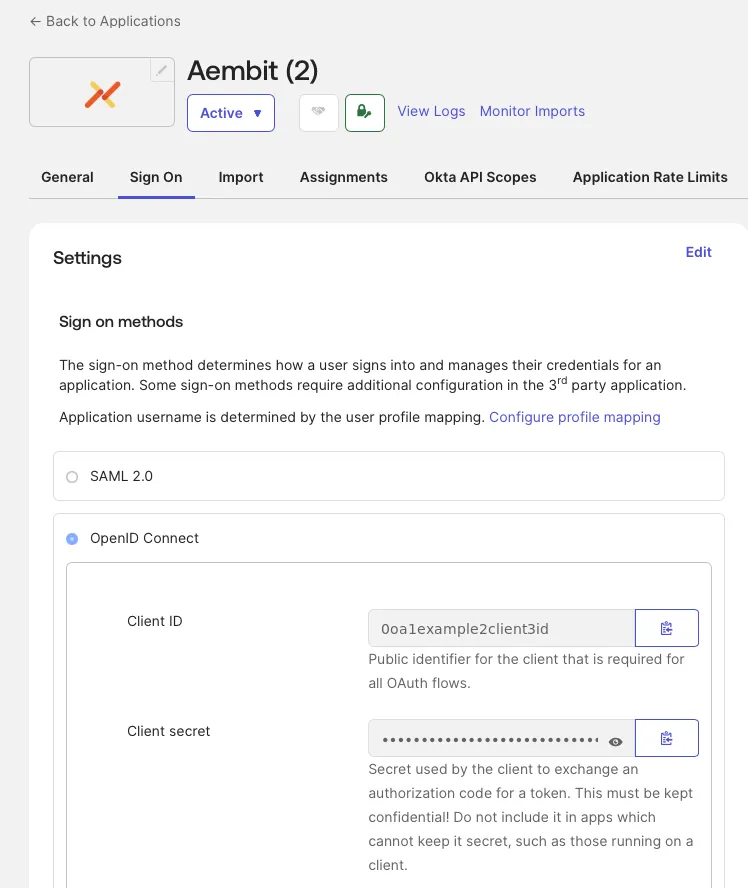Reveal the client secret with eye icon
The width and height of the screenshot is (748, 888).
[616, 741]
